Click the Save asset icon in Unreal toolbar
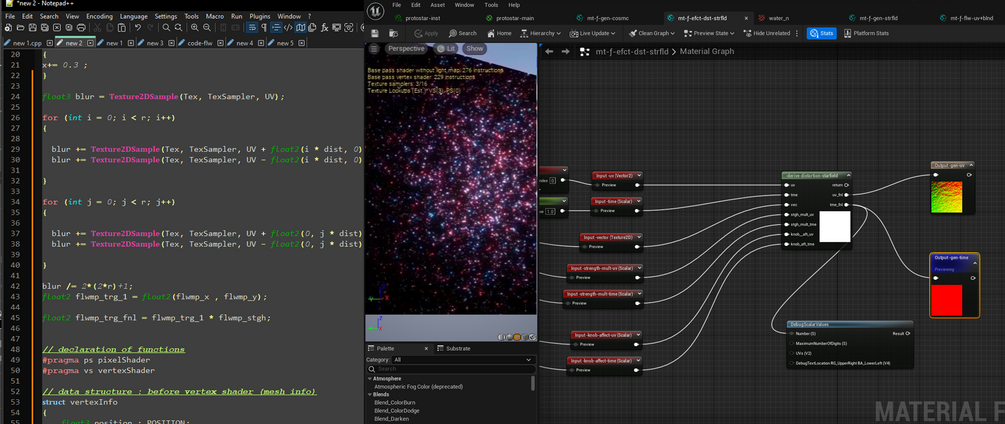 tap(375, 33)
